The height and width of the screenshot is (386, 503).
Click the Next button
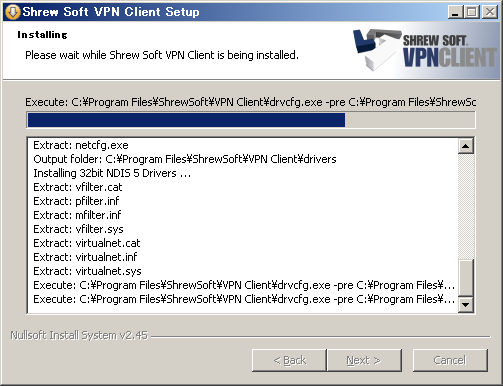[x=364, y=360]
